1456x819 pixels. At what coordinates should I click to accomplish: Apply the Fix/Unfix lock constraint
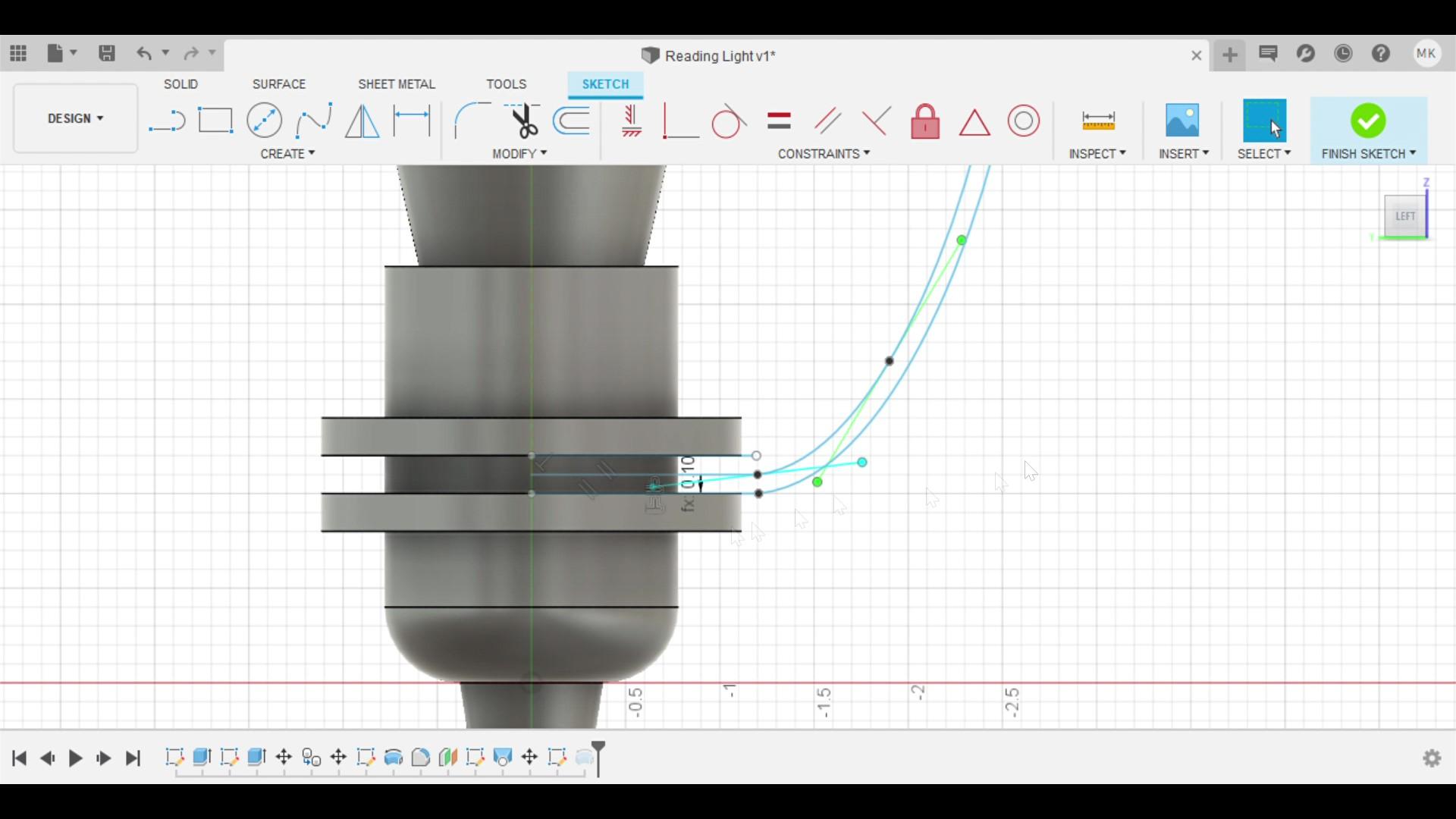coord(924,121)
